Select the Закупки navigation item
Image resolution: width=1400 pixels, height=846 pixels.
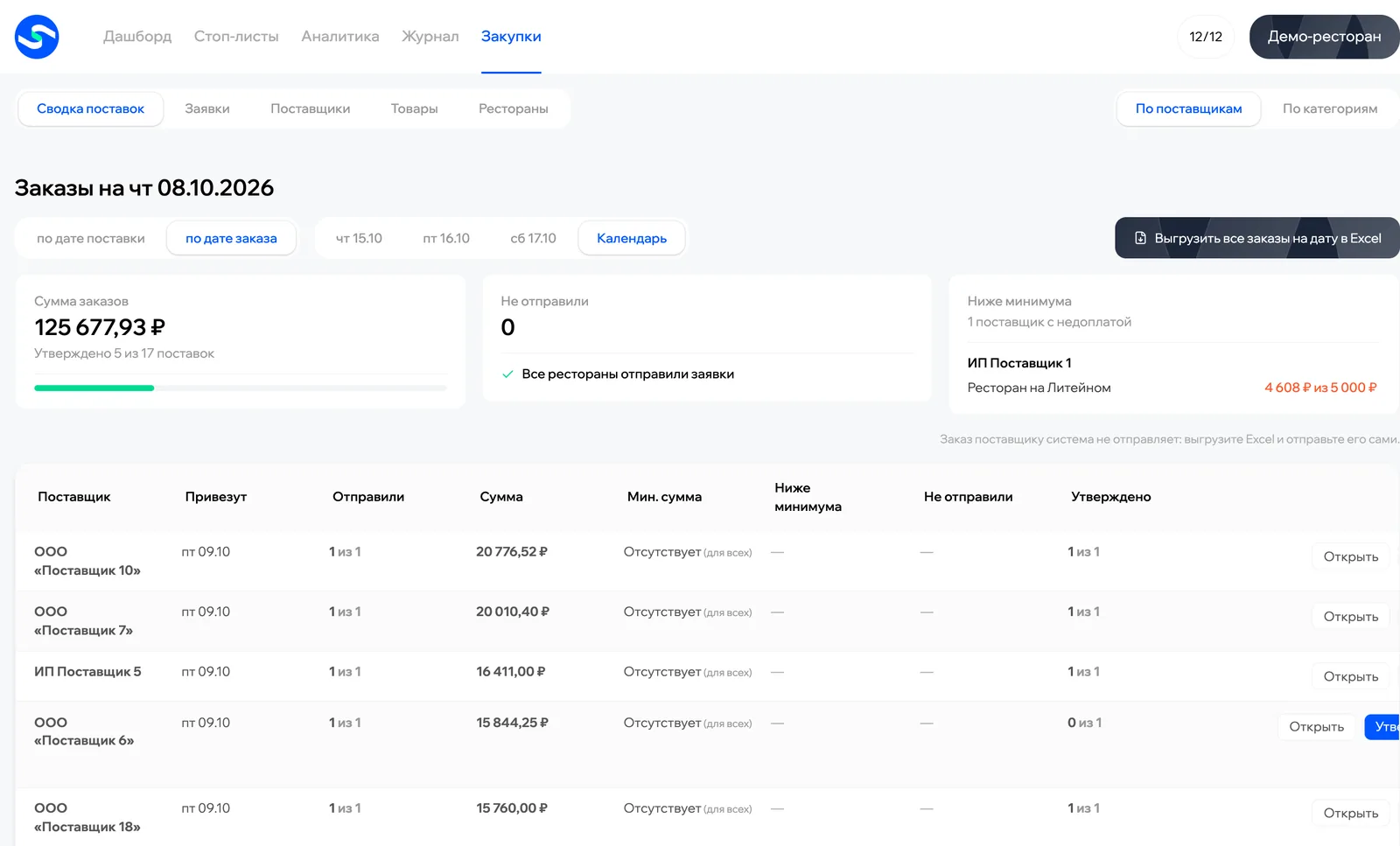pyautogui.click(x=511, y=37)
